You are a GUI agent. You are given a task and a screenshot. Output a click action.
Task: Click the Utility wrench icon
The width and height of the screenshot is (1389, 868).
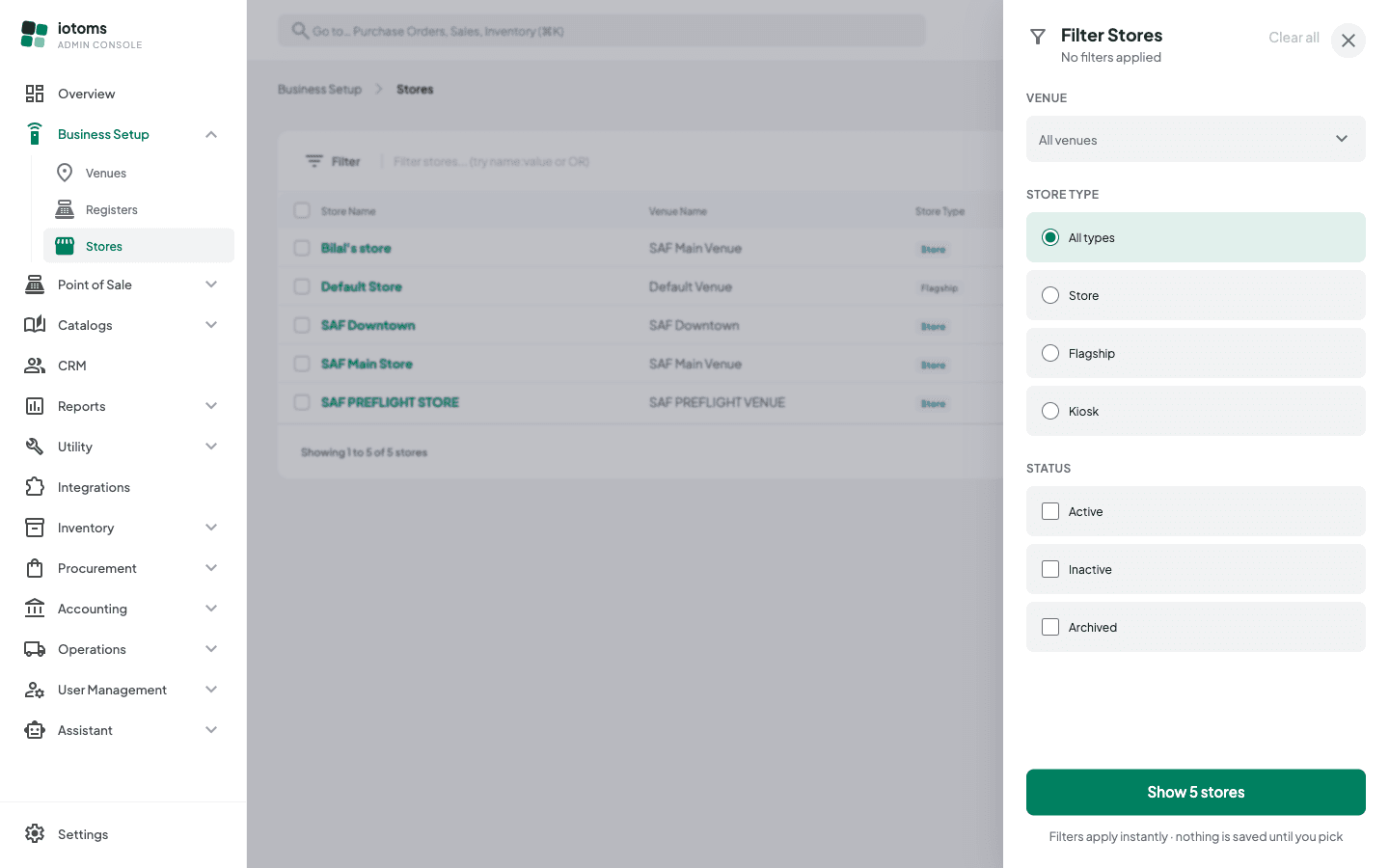(35, 447)
